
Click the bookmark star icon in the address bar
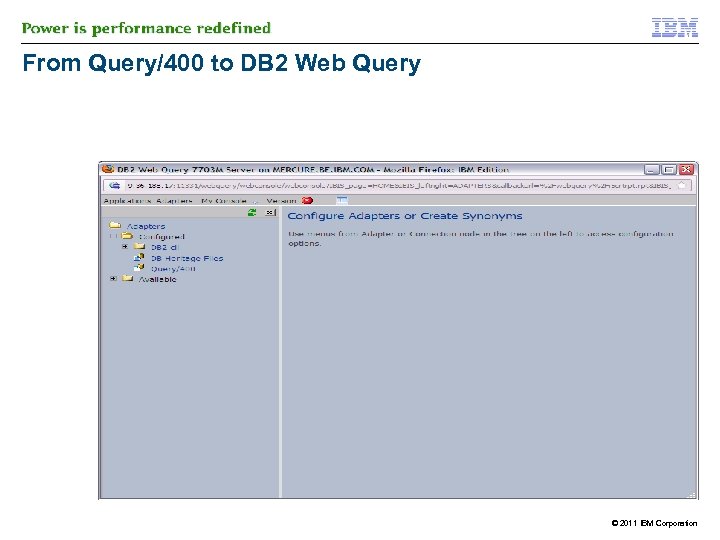[x=682, y=186]
